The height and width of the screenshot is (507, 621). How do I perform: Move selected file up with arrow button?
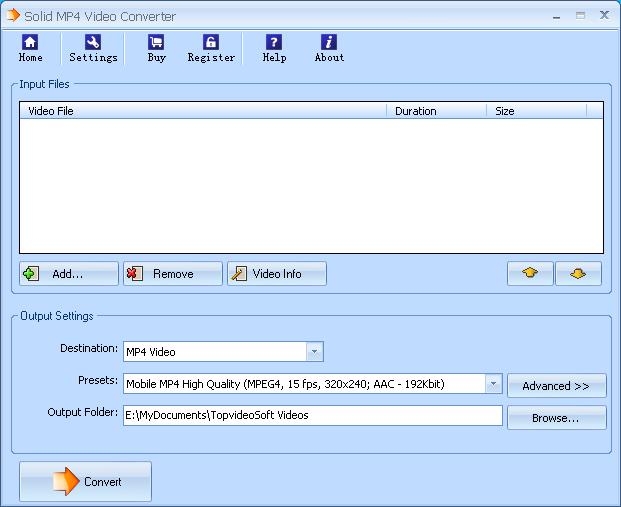[530, 274]
